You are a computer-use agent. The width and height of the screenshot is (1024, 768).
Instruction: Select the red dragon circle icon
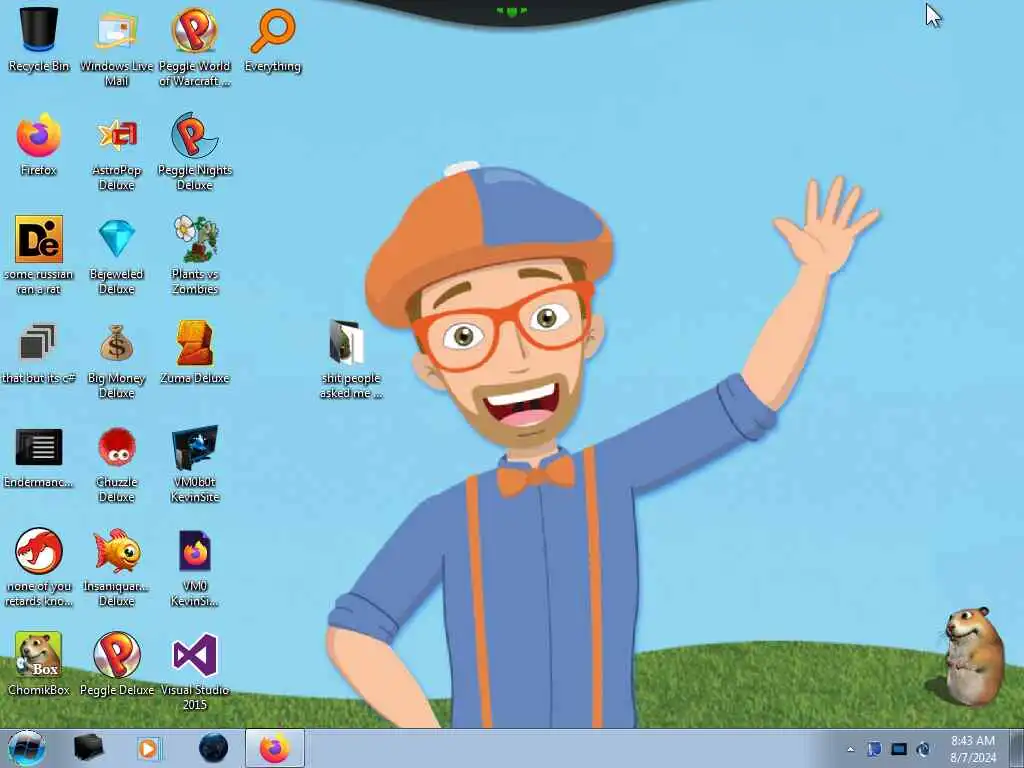(x=39, y=551)
